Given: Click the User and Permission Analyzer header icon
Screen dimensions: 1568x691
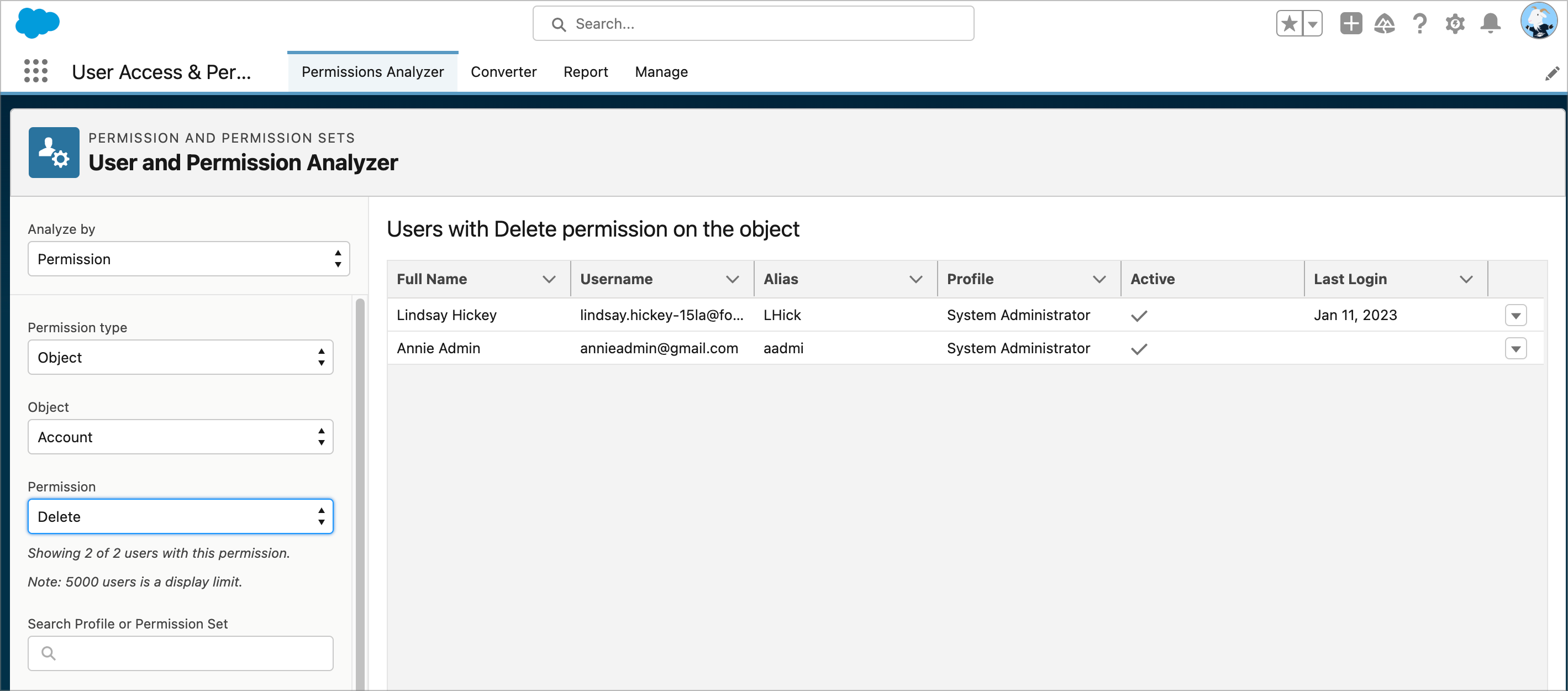Looking at the screenshot, I should (x=54, y=152).
